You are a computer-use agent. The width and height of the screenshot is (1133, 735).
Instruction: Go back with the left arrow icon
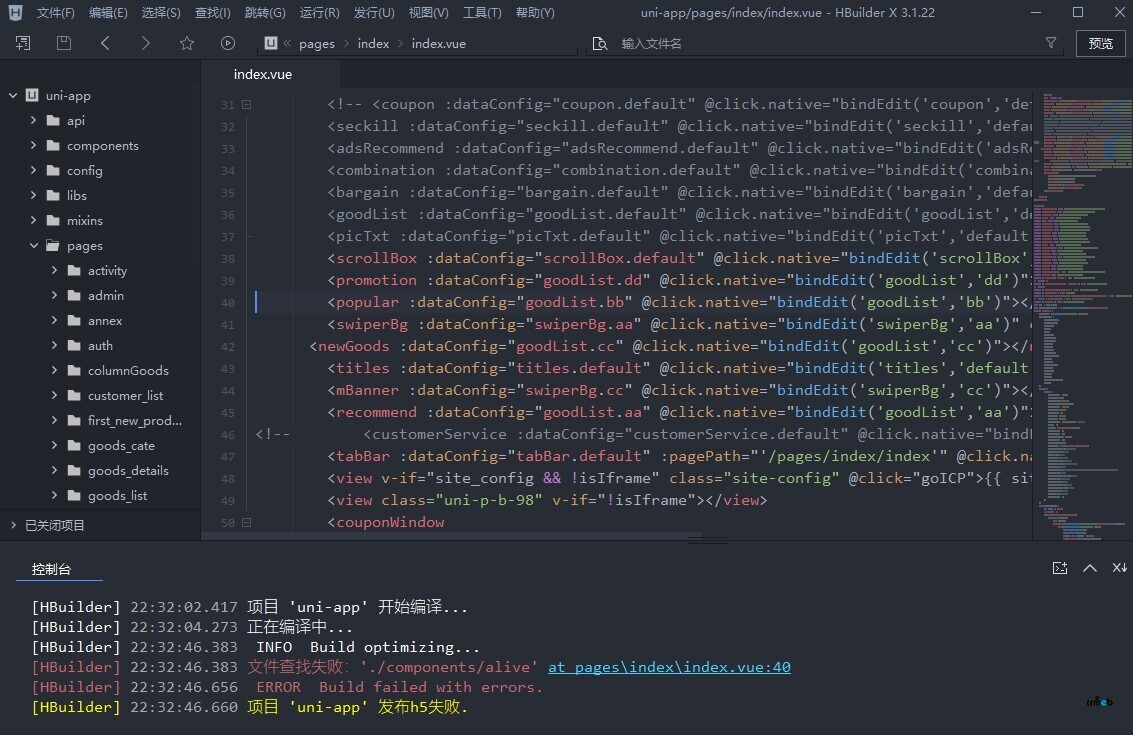point(105,43)
